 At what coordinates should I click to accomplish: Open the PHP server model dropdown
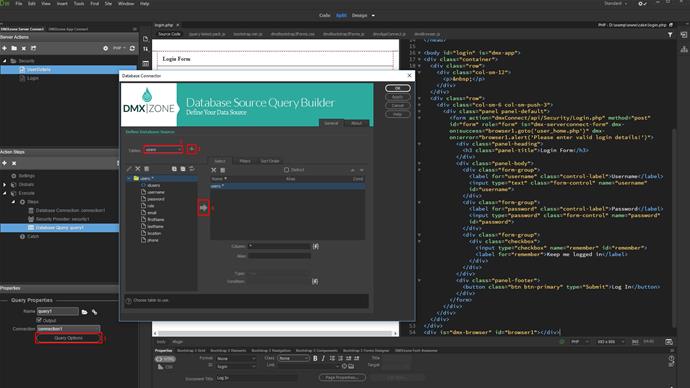coord(119,48)
